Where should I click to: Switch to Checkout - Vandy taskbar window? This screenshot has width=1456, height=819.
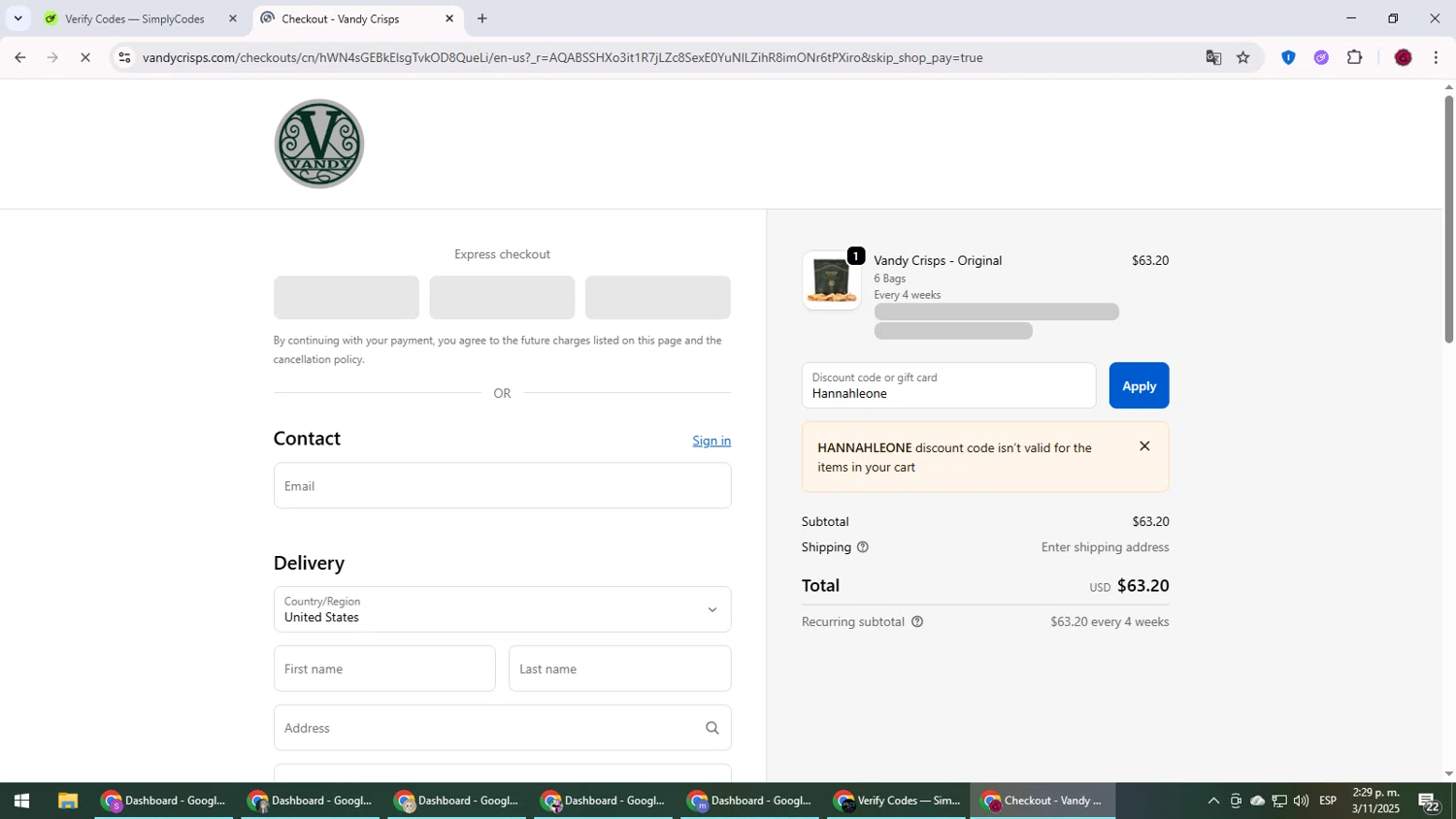pyautogui.click(x=1043, y=801)
